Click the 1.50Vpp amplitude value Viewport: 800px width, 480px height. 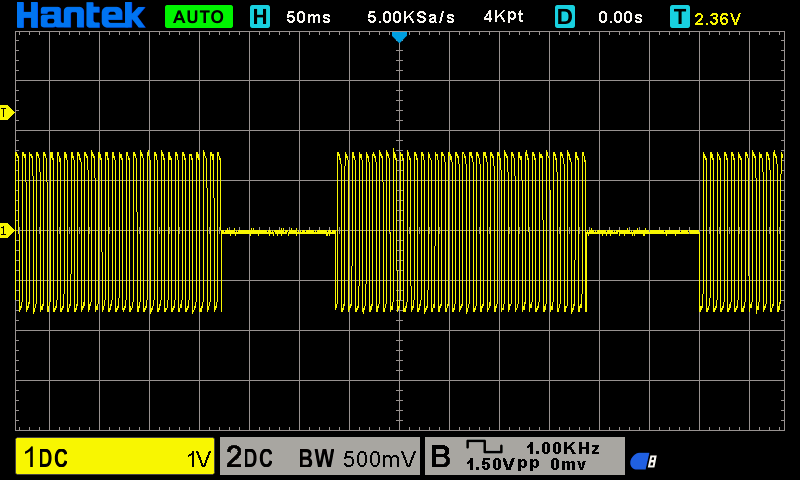pos(503,464)
